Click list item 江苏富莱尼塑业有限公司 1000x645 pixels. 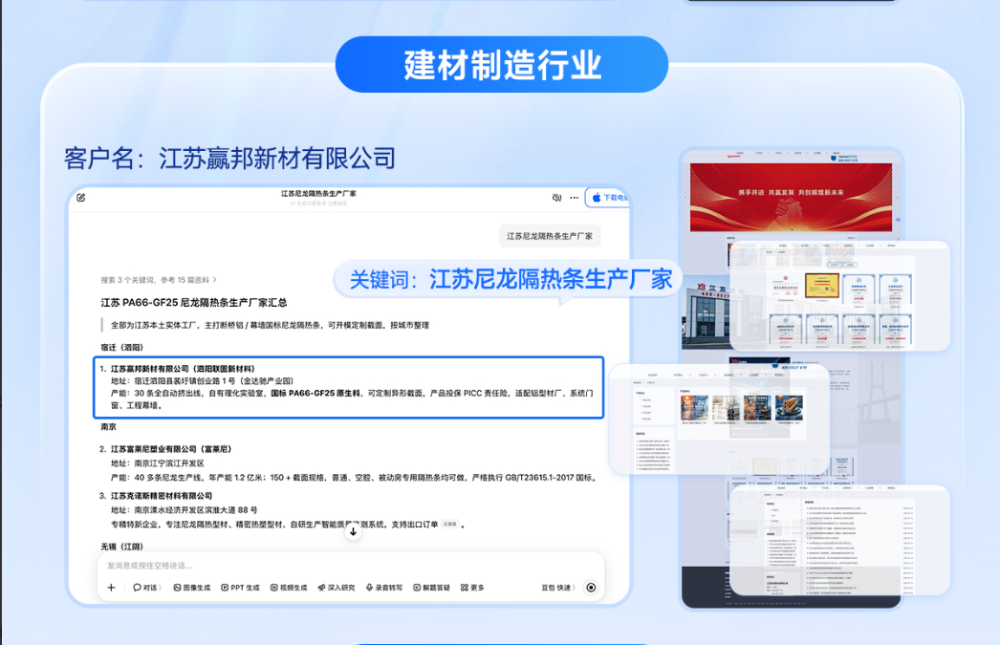point(171,449)
